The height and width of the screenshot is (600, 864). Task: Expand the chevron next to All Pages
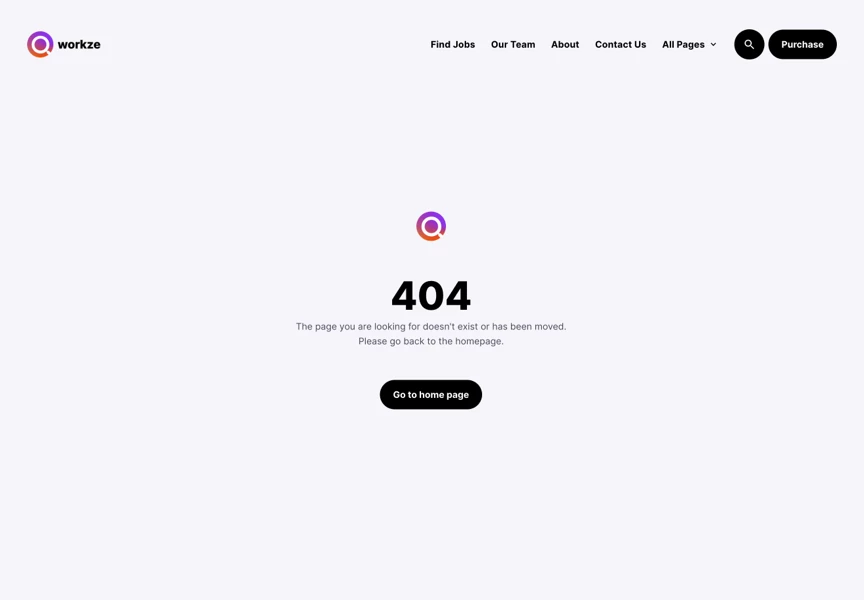coord(713,45)
